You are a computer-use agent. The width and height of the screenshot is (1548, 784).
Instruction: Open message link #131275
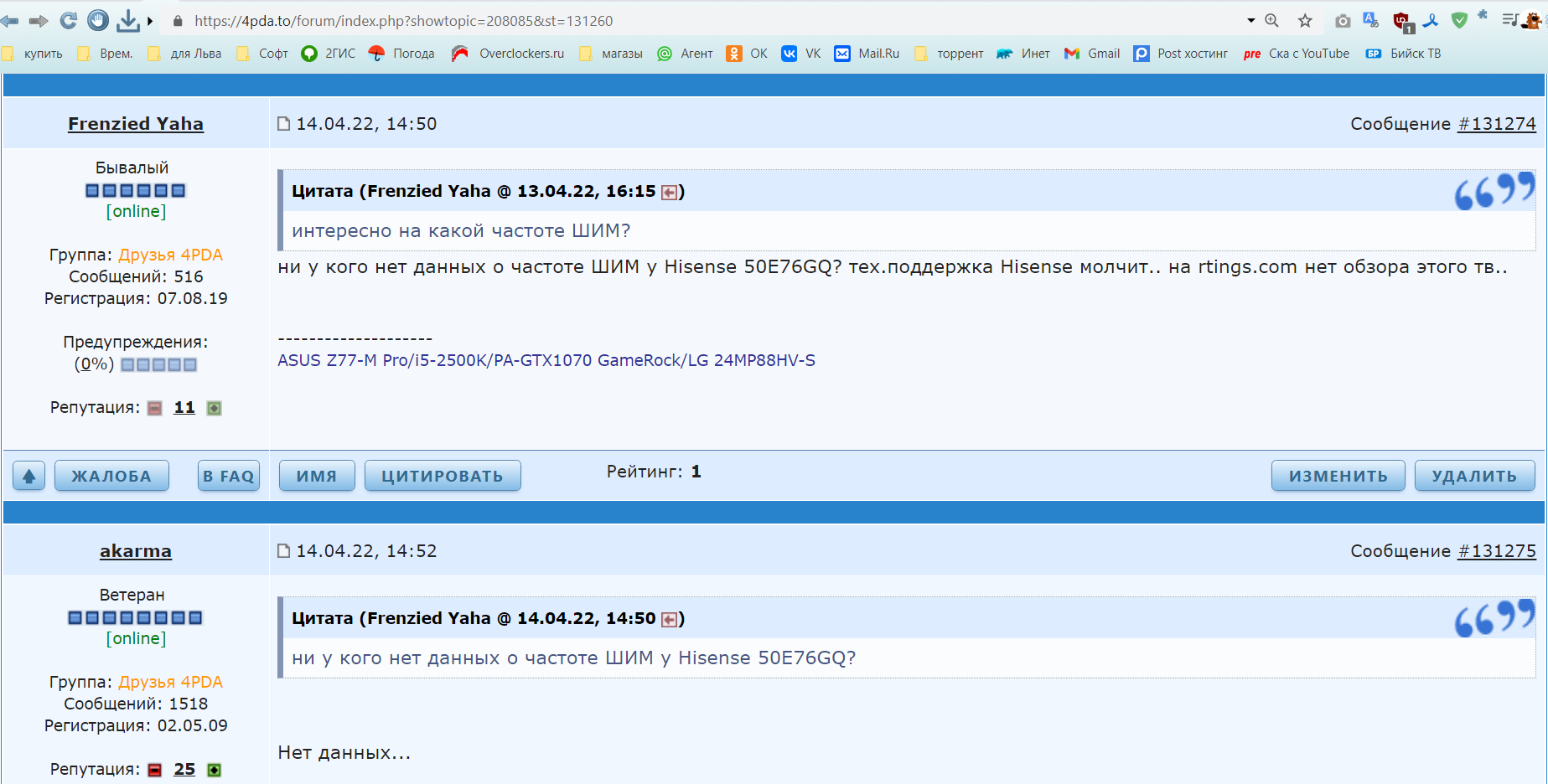[x=1497, y=551]
